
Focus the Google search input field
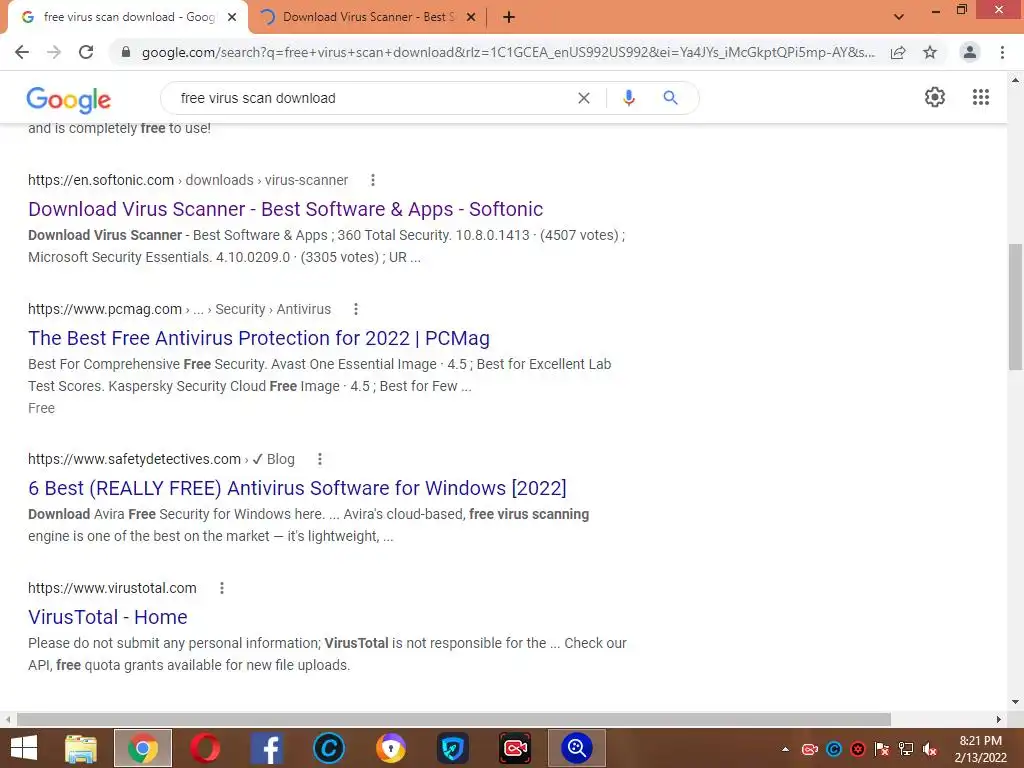(x=372, y=98)
